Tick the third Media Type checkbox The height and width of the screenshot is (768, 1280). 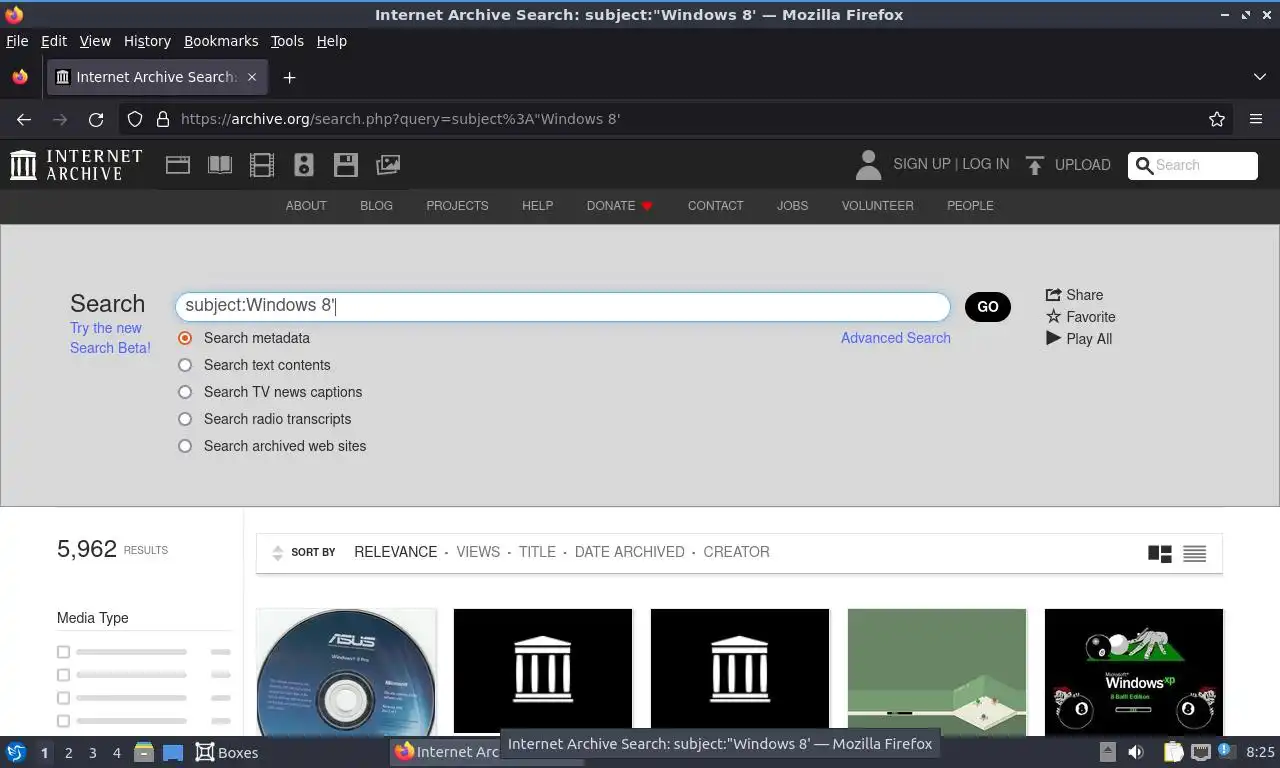[63, 698]
